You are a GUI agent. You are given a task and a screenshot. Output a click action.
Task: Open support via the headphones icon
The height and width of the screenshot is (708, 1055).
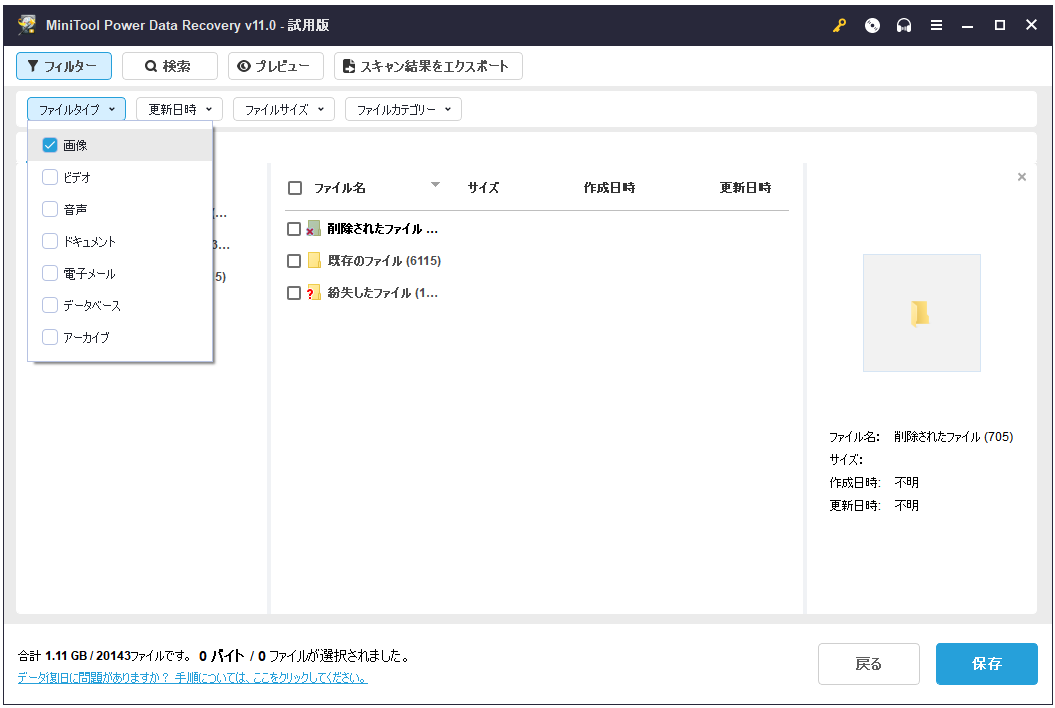click(x=904, y=26)
